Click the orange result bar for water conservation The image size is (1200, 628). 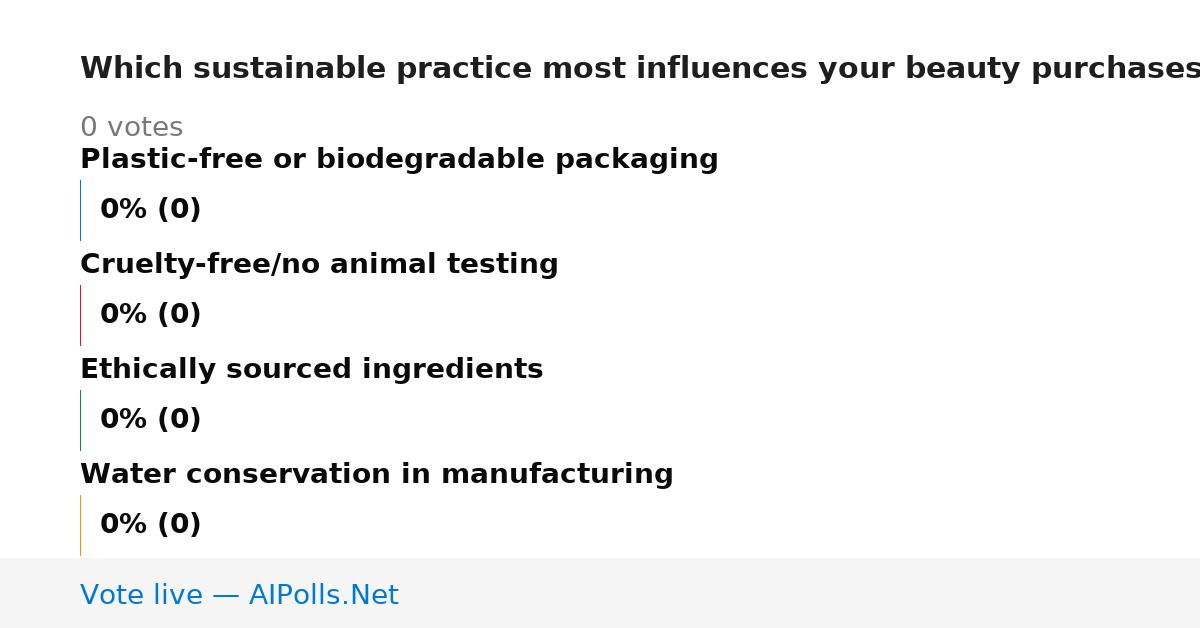point(80,525)
